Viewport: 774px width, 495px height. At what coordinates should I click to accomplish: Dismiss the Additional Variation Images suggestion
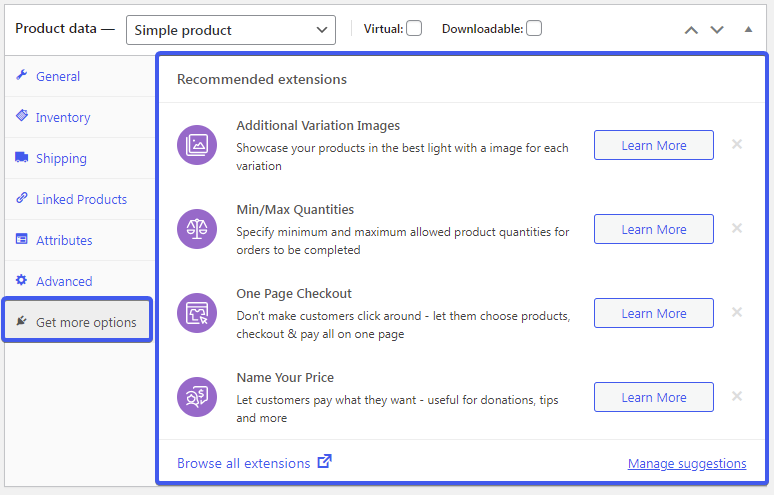(x=737, y=144)
